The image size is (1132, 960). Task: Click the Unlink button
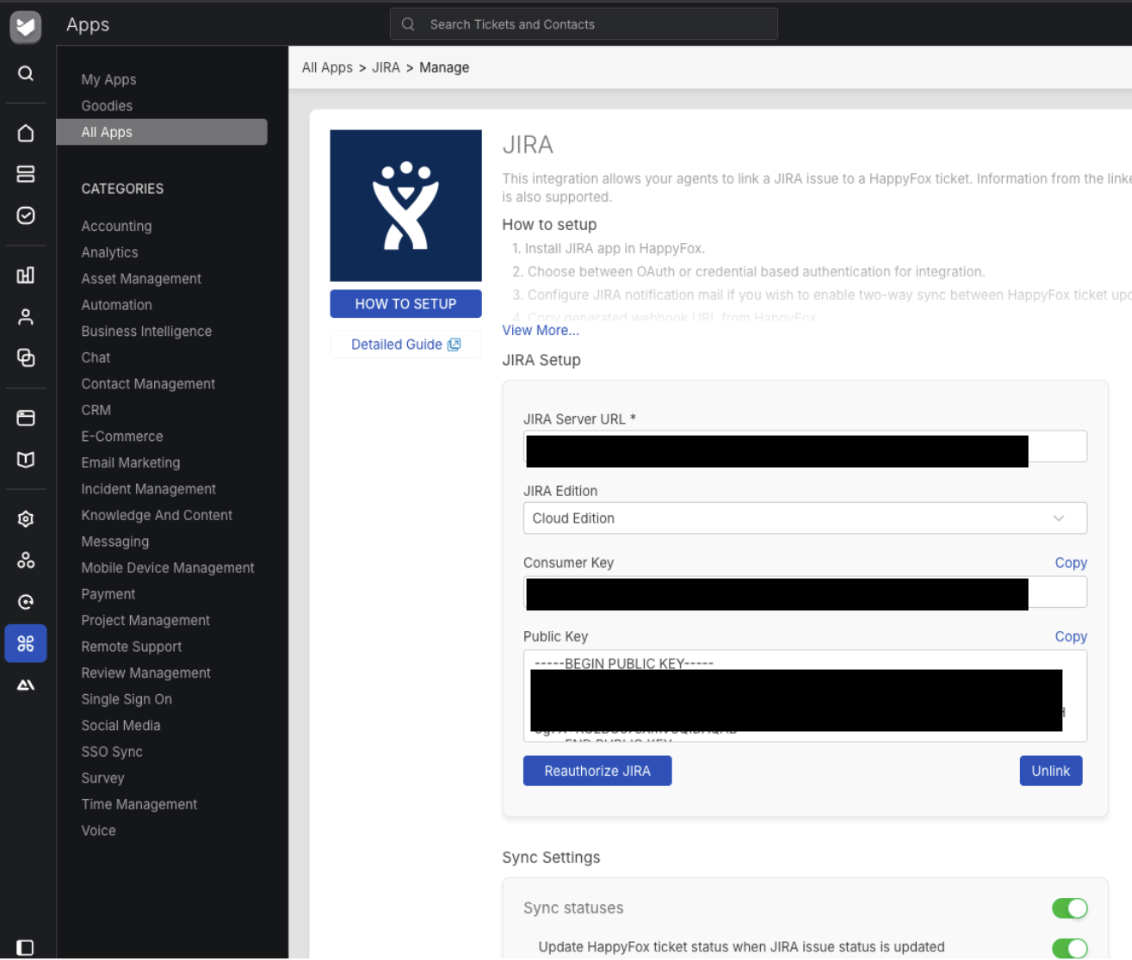click(1050, 771)
